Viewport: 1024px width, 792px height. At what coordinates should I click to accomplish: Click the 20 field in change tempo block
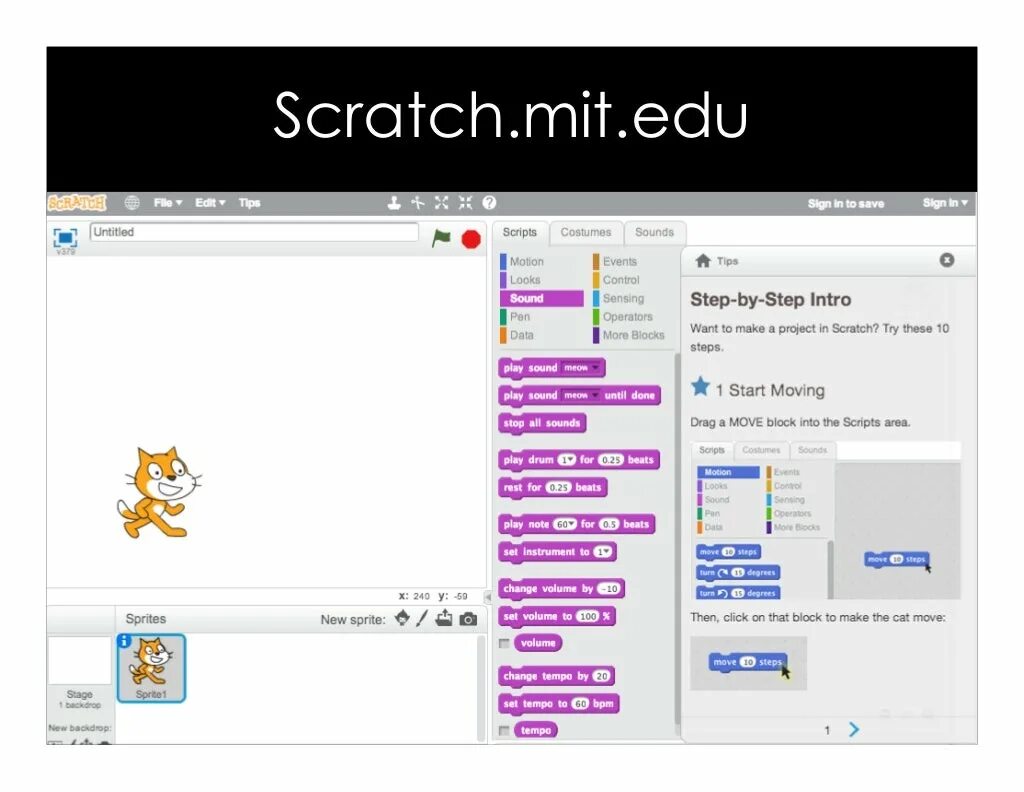[601, 676]
